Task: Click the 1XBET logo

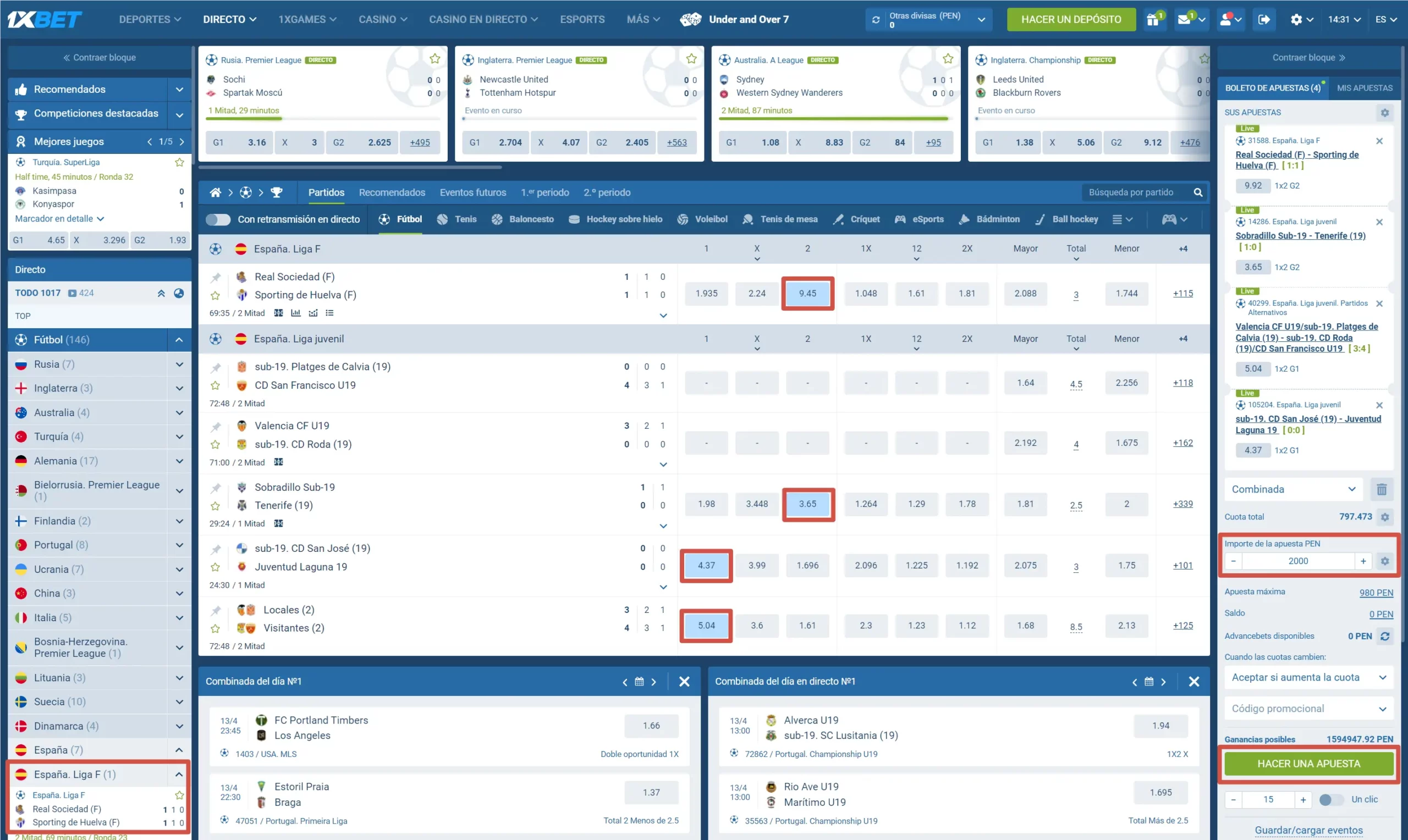Action: coord(44,19)
